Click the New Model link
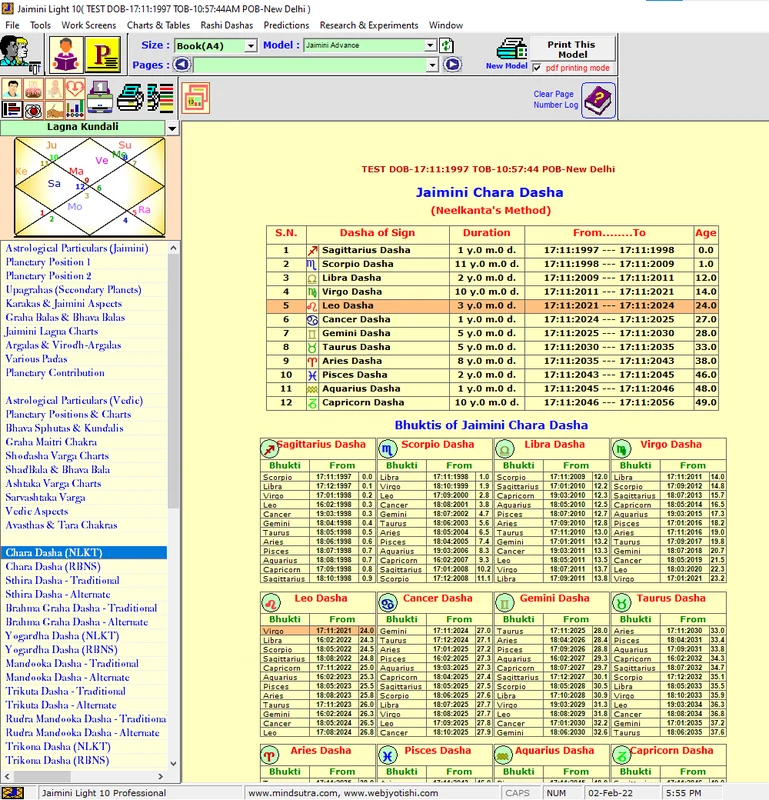Screen dimensions: 769x800 point(506,66)
